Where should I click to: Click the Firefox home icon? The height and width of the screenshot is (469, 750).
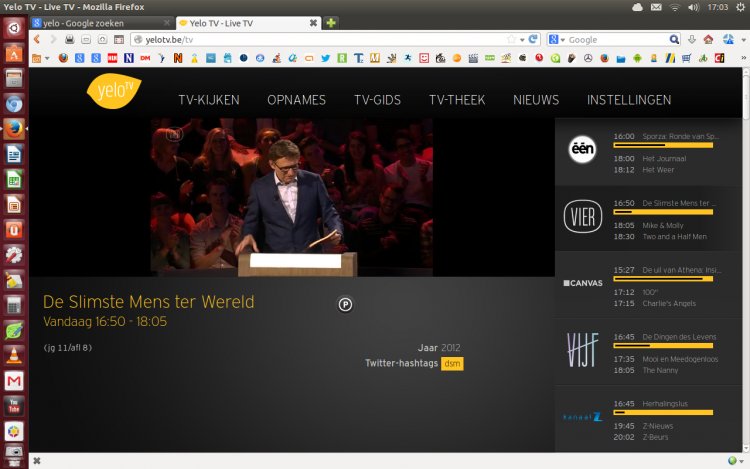708,39
